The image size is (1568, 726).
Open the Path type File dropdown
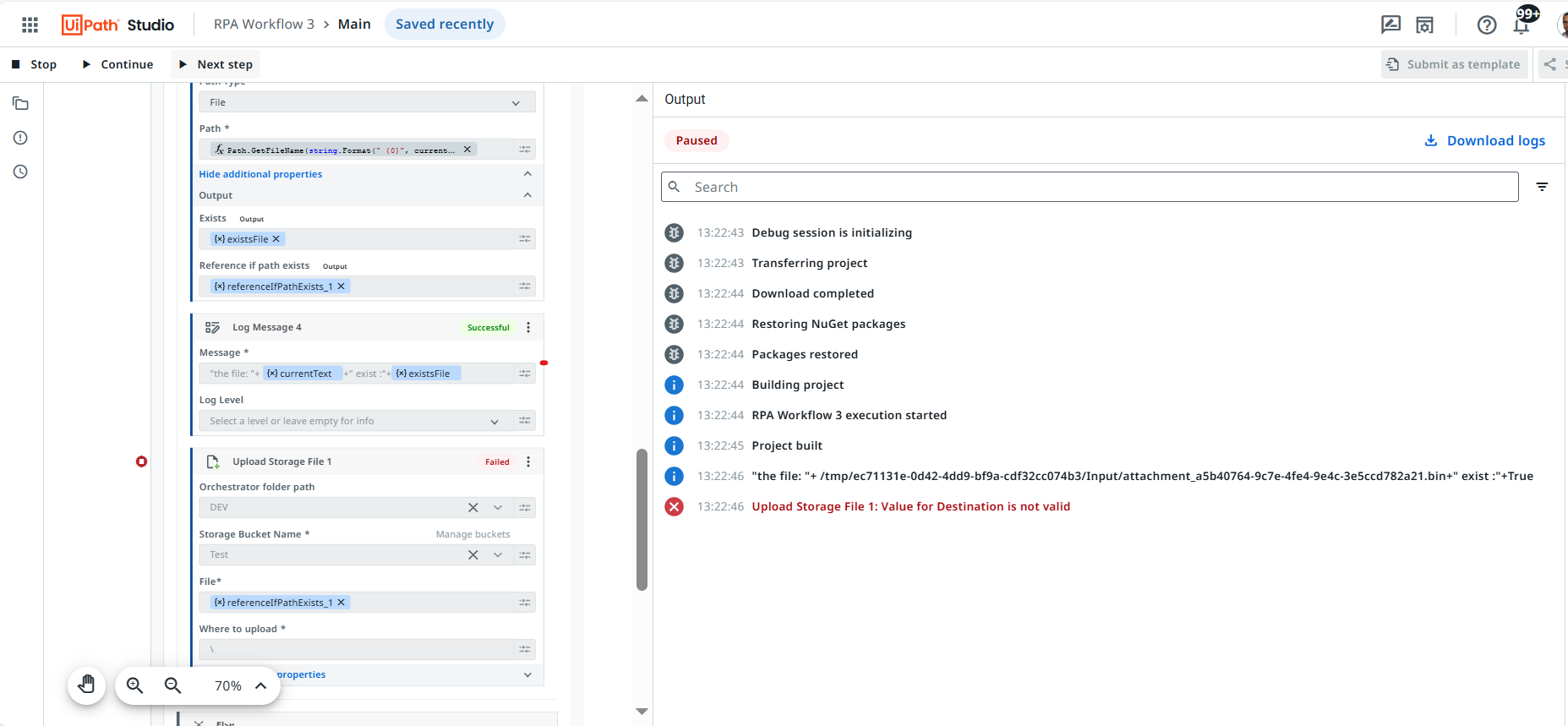(367, 102)
